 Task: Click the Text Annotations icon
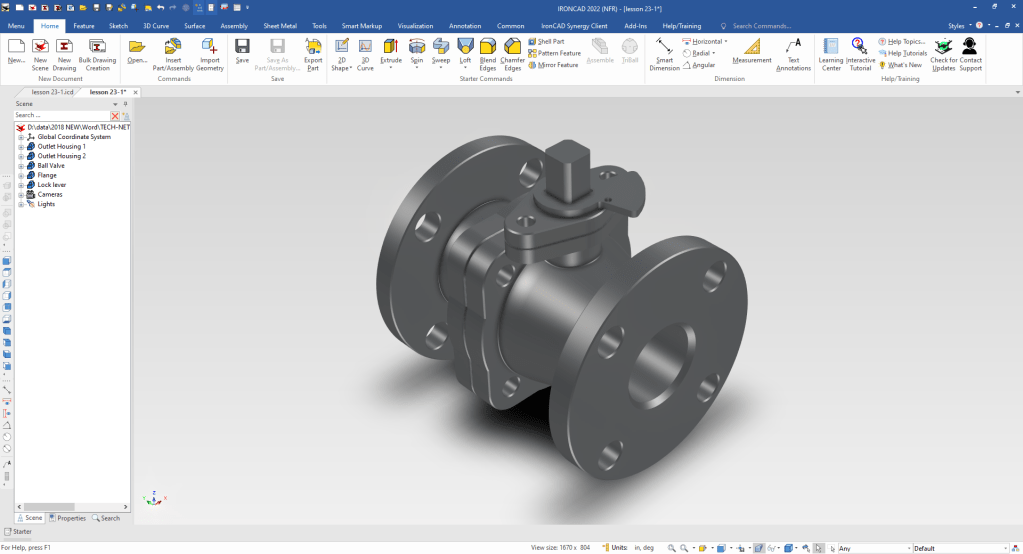point(794,46)
